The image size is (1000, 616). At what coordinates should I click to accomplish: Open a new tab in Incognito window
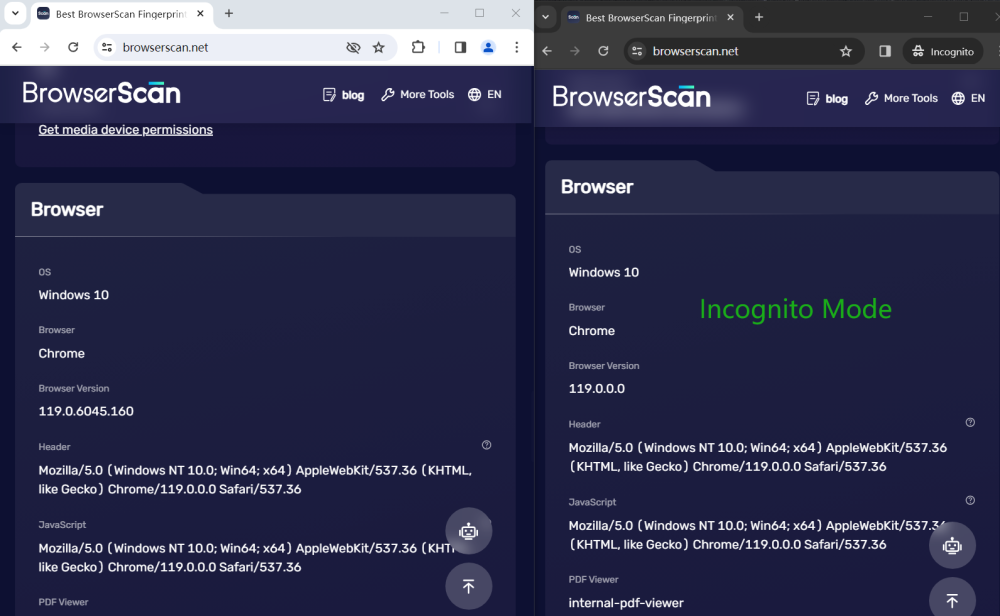click(x=759, y=17)
